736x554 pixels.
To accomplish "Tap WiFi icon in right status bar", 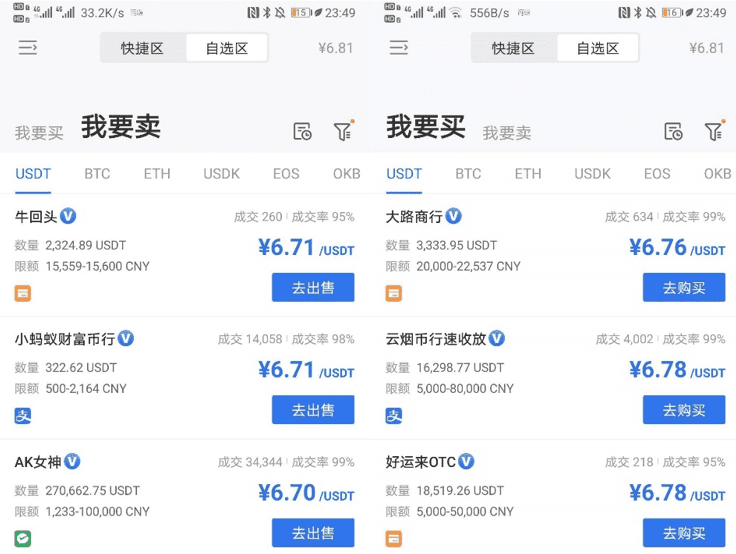I will [x=456, y=13].
